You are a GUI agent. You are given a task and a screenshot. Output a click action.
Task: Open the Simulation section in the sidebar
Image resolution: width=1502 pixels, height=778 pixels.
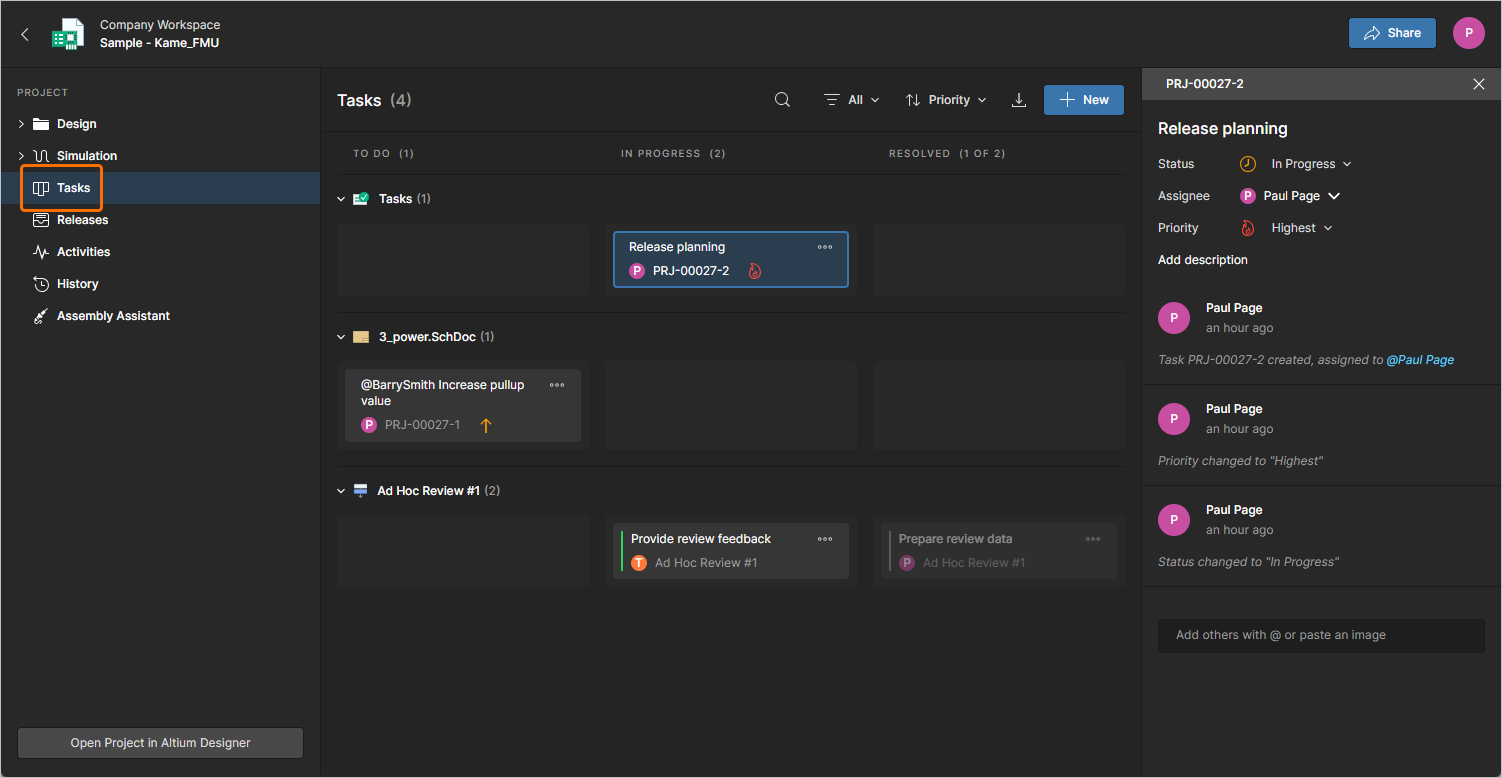point(85,155)
